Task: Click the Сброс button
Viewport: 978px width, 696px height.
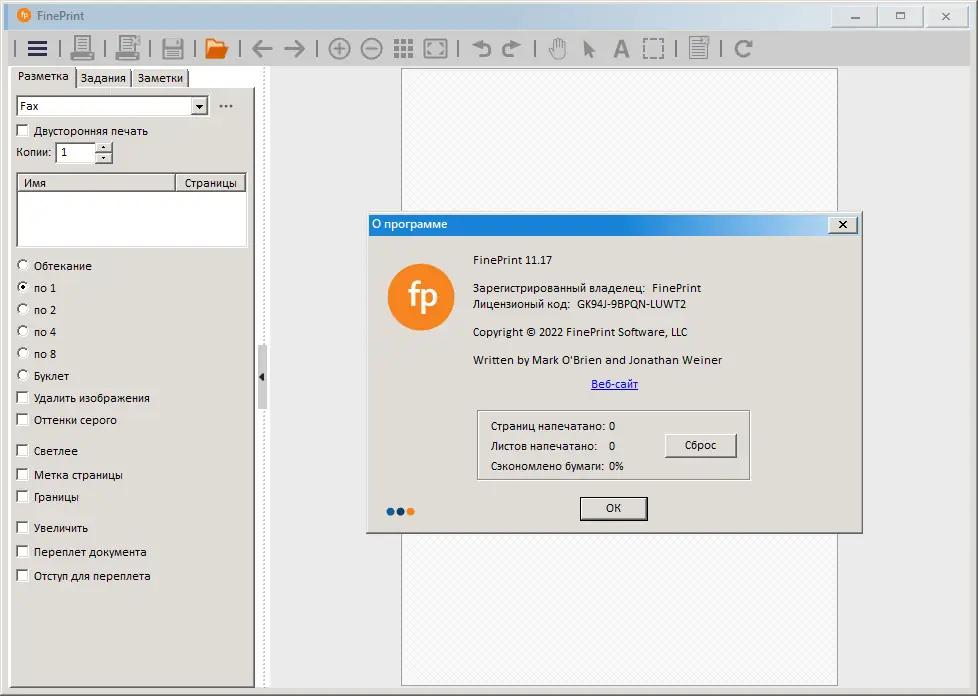Action: tap(700, 445)
